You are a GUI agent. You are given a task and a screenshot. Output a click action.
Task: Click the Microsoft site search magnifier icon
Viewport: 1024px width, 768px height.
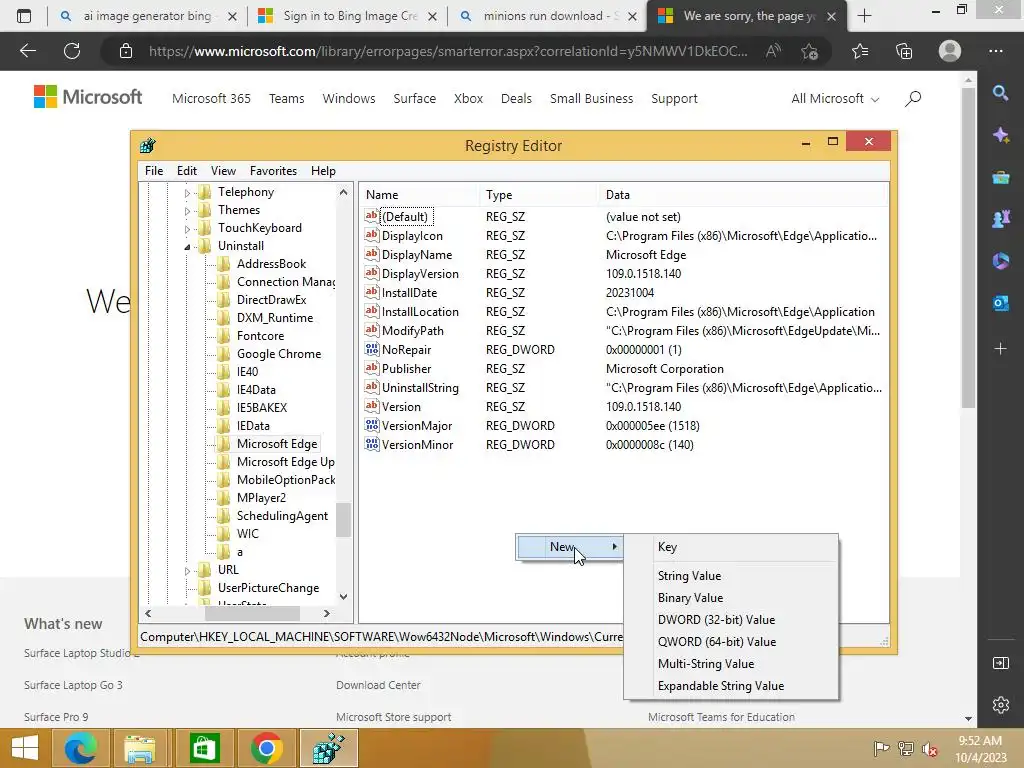[913, 99]
